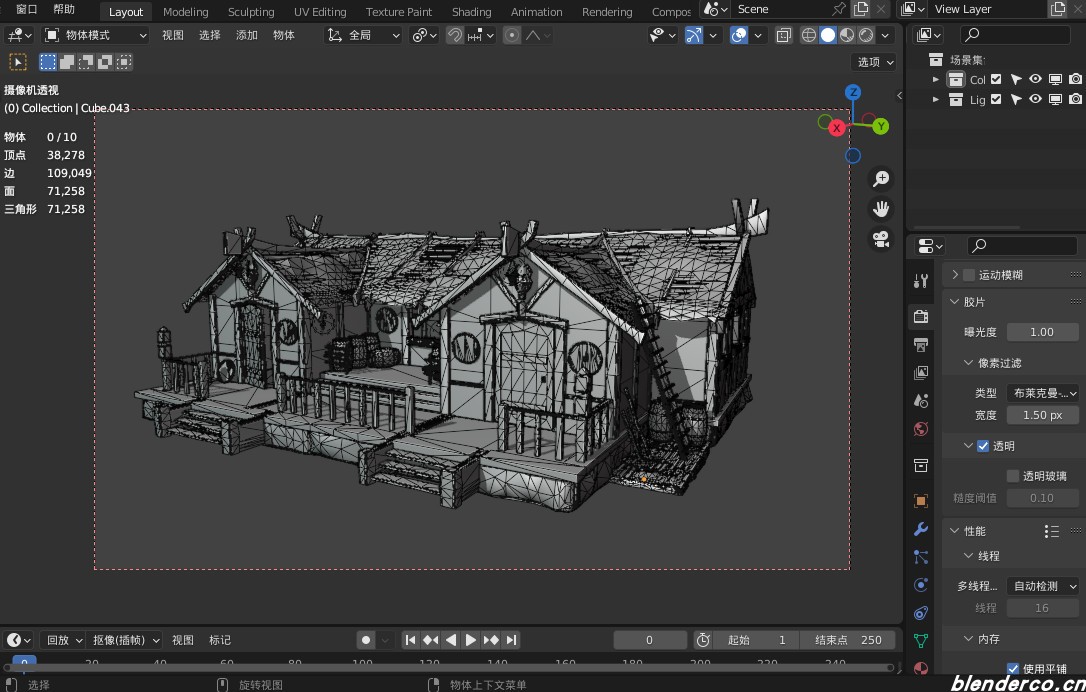Open the 布莱克曼 filter type dropdown

(1042, 393)
